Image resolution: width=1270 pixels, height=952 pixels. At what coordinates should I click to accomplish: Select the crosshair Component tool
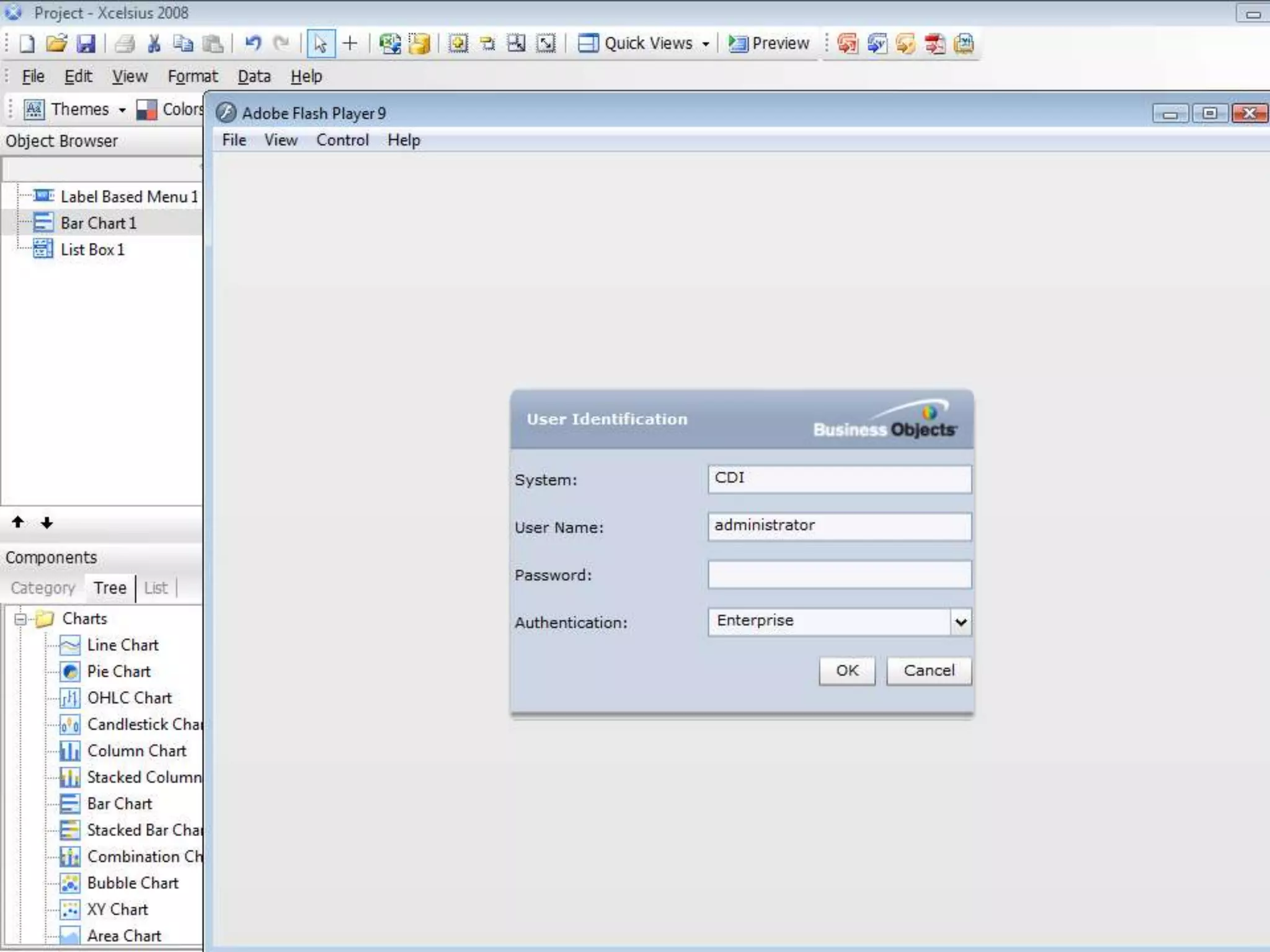pos(350,43)
